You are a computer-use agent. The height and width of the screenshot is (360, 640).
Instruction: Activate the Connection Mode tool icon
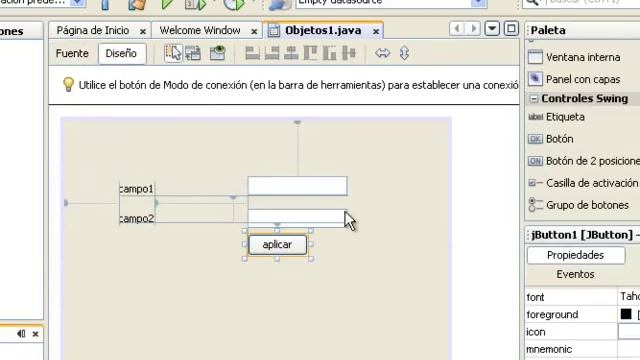[x=193, y=53]
